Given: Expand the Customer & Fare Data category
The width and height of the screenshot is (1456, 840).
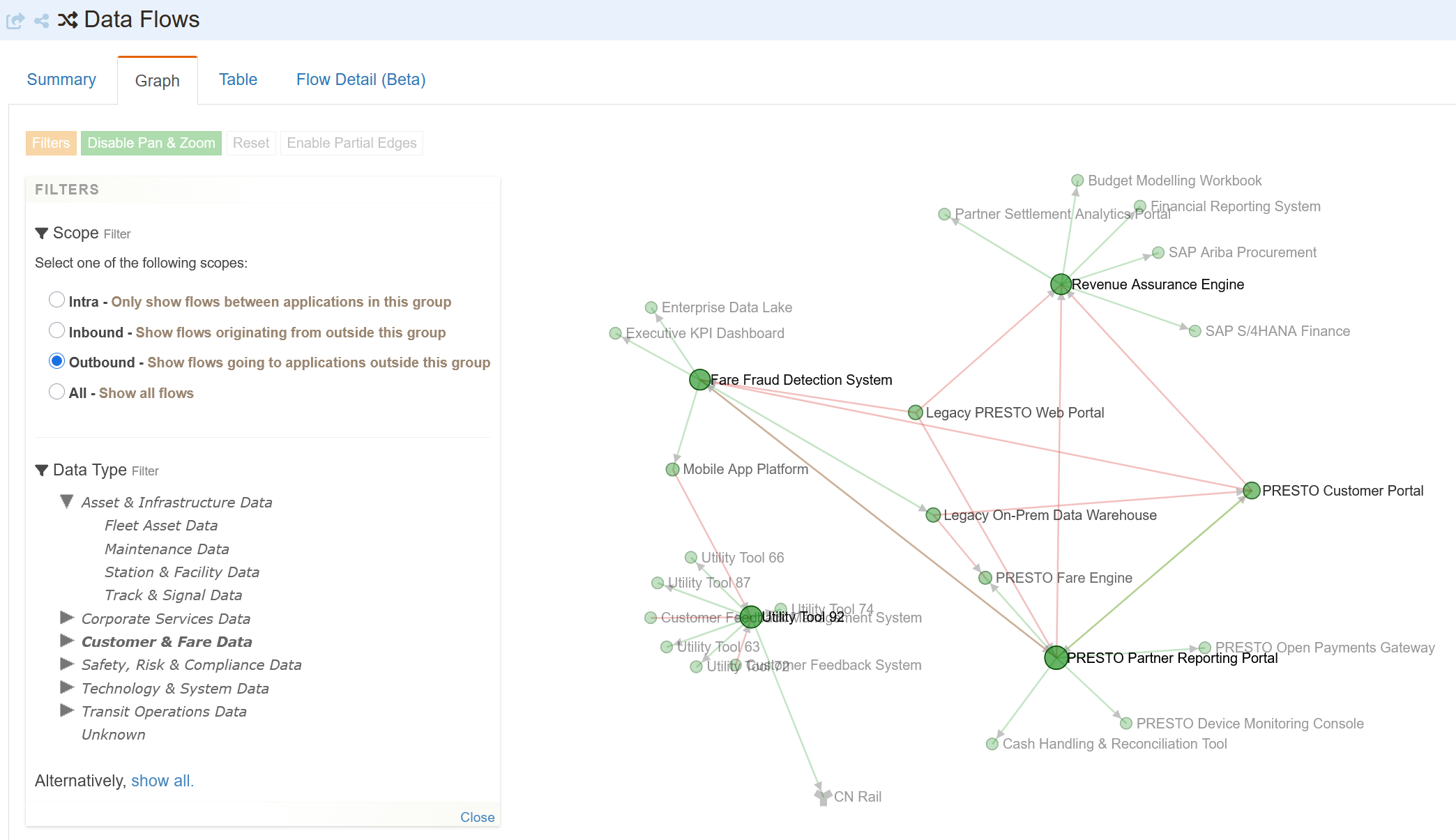Looking at the screenshot, I should coord(67,641).
